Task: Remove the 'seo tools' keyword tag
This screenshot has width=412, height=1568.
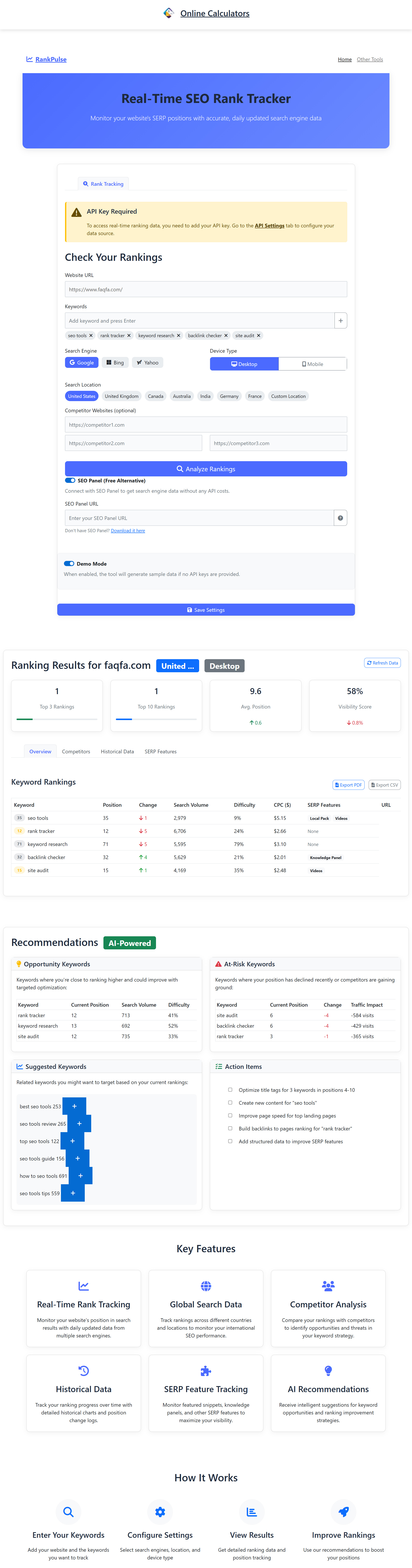Action: pos(91,335)
